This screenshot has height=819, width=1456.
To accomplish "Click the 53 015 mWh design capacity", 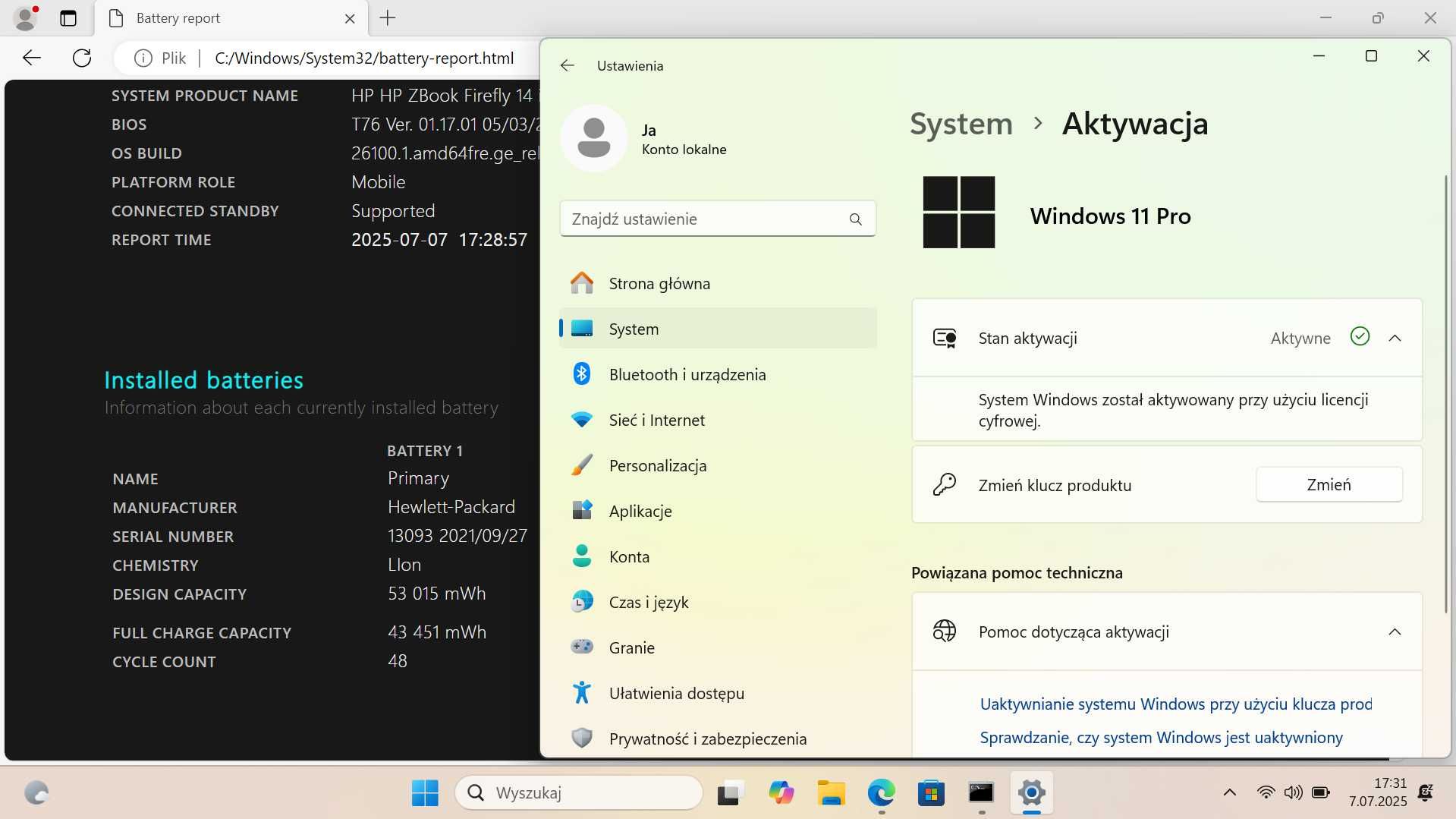I will (437, 594).
